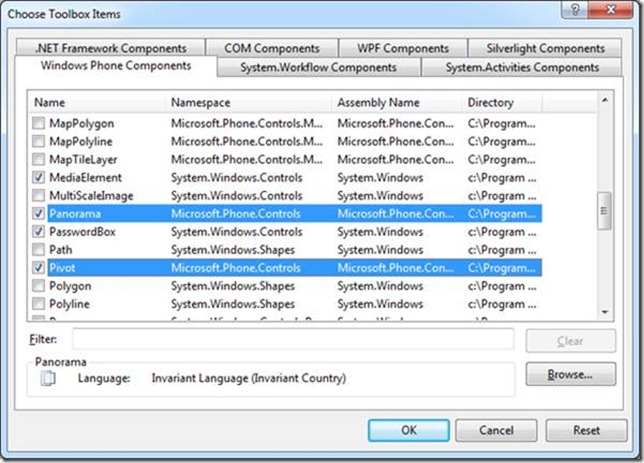Click System.Windows assembly in MediaElement row
The image size is (644, 463).
(x=380, y=177)
